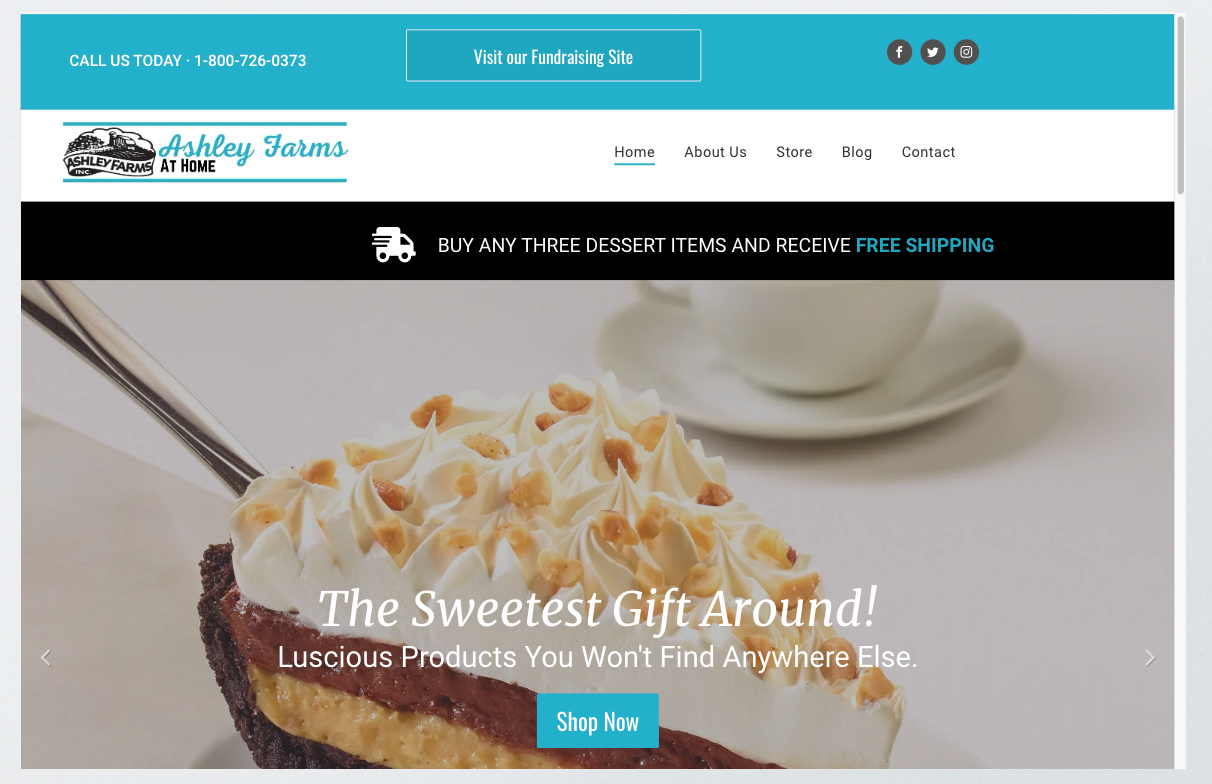Viewport: 1212px width, 784px height.
Task: Open the Twitter social icon
Action: 933,52
